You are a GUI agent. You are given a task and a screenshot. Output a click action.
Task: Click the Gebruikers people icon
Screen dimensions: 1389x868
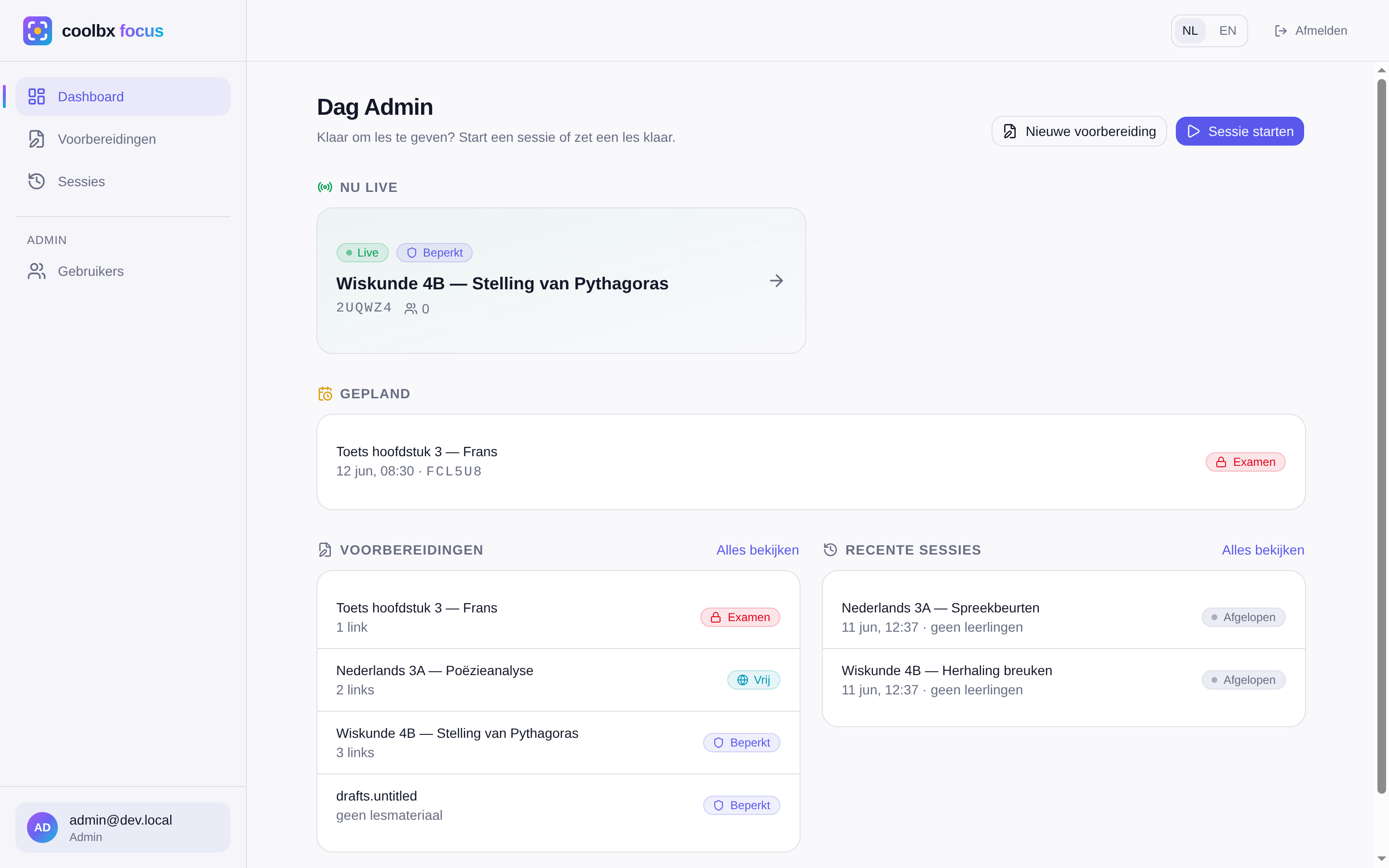click(37, 271)
